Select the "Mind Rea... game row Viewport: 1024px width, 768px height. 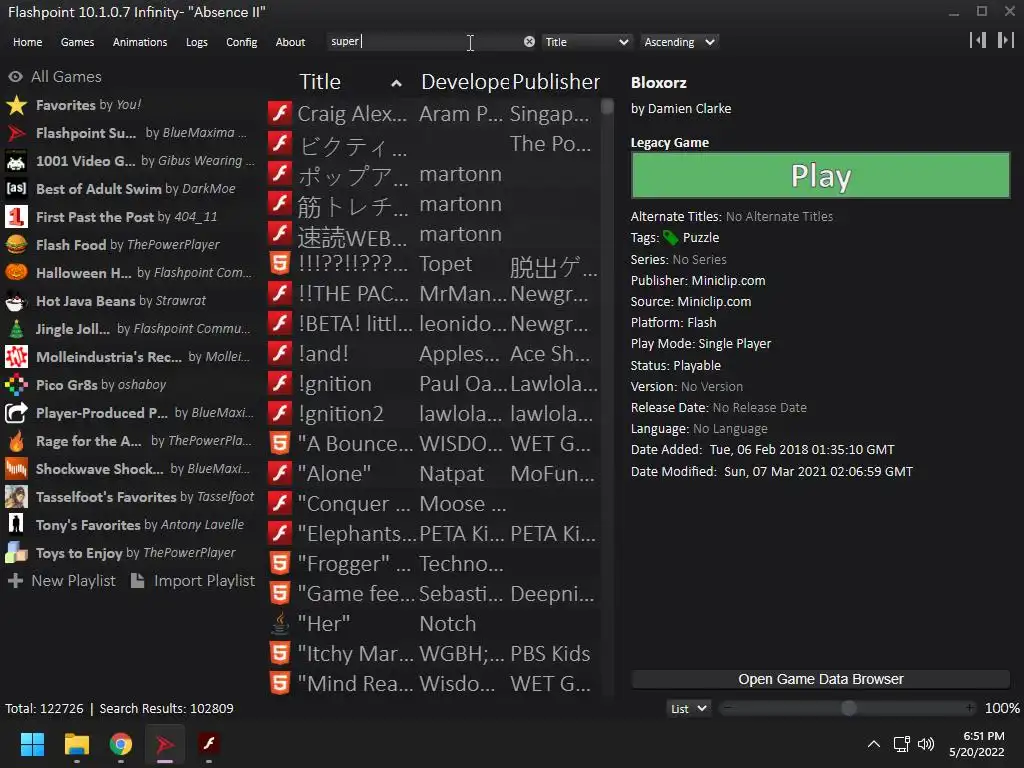[x=434, y=684]
